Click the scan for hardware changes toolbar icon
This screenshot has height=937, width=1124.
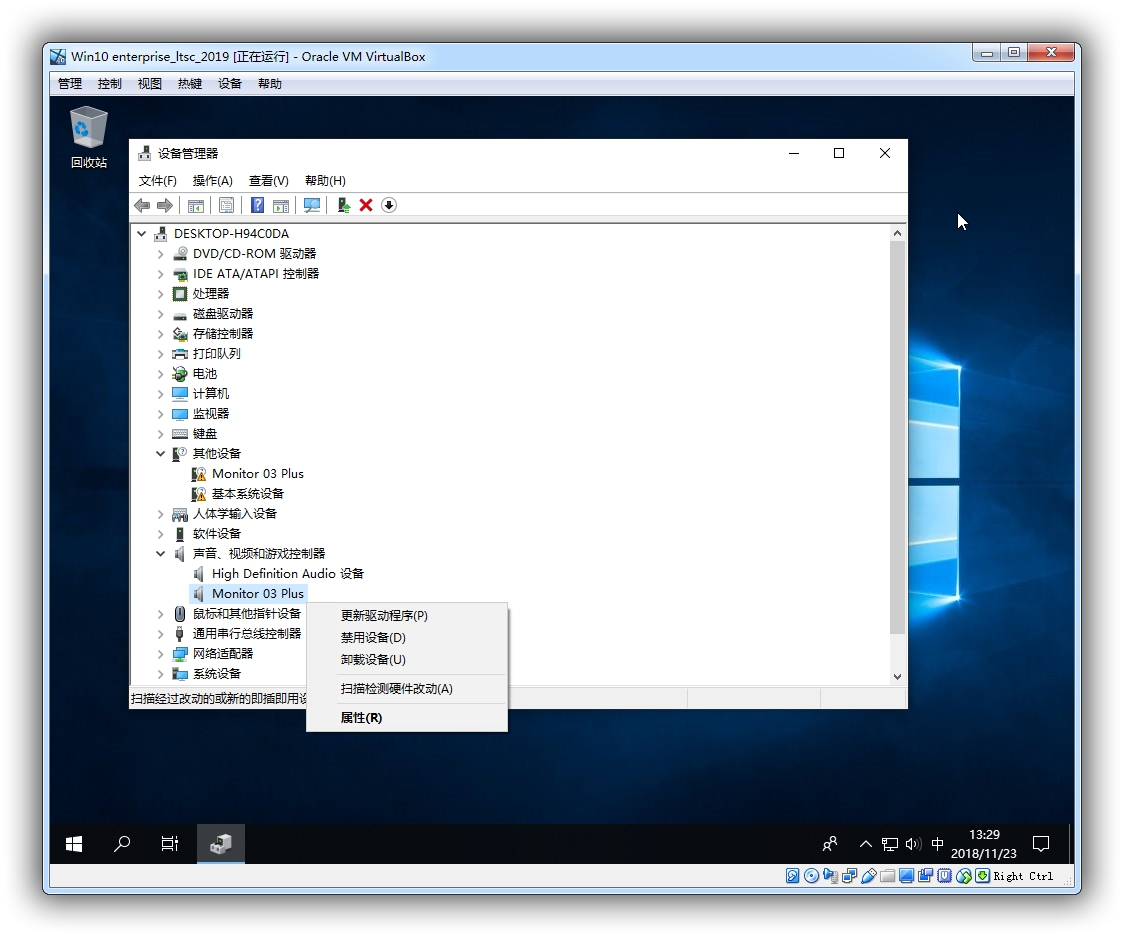312,205
